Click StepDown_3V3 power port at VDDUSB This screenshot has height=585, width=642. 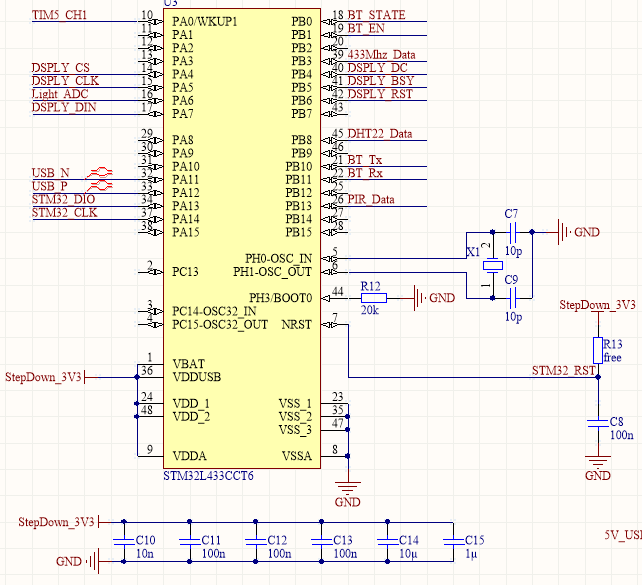click(43, 377)
